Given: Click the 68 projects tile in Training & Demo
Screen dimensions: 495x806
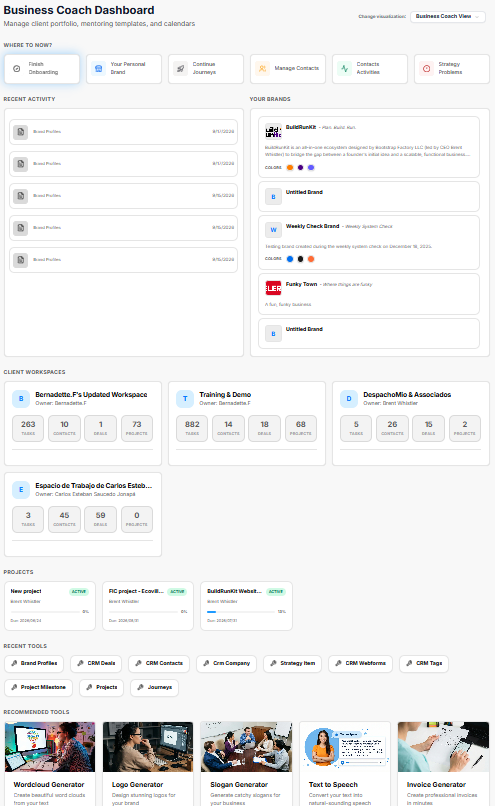Looking at the screenshot, I should click(301, 428).
